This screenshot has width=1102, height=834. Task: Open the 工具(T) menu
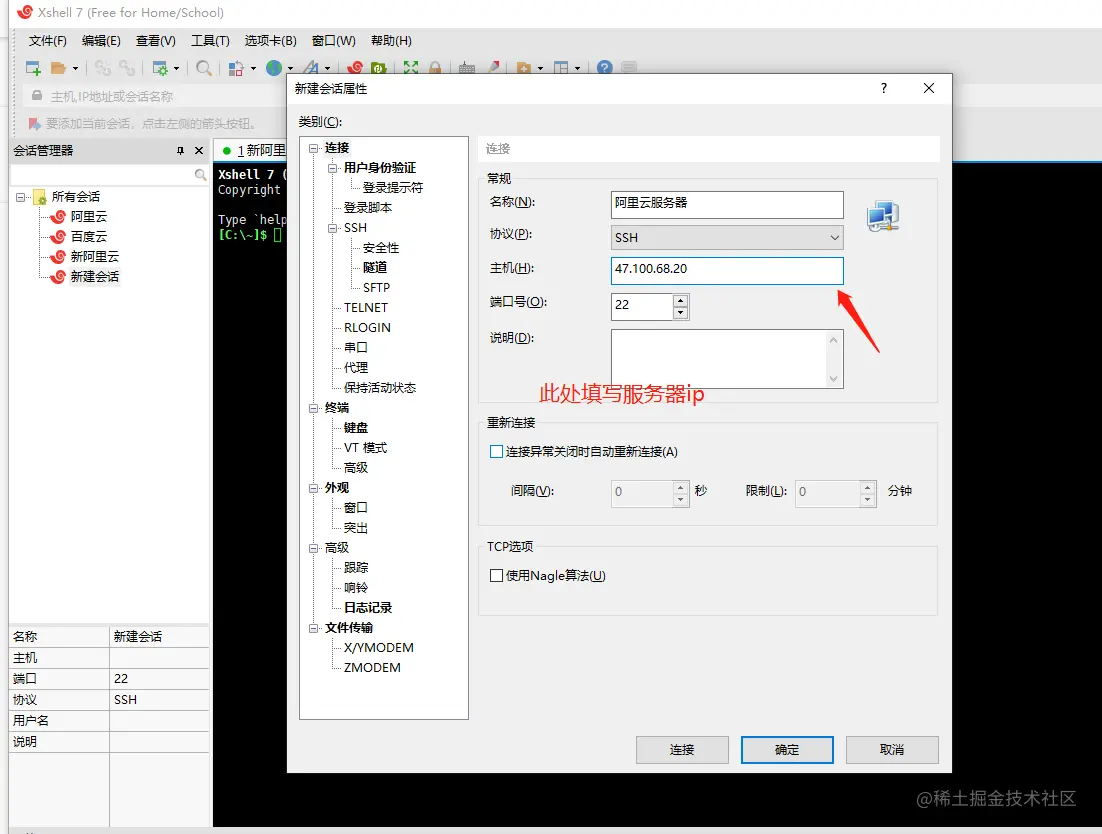coord(210,41)
